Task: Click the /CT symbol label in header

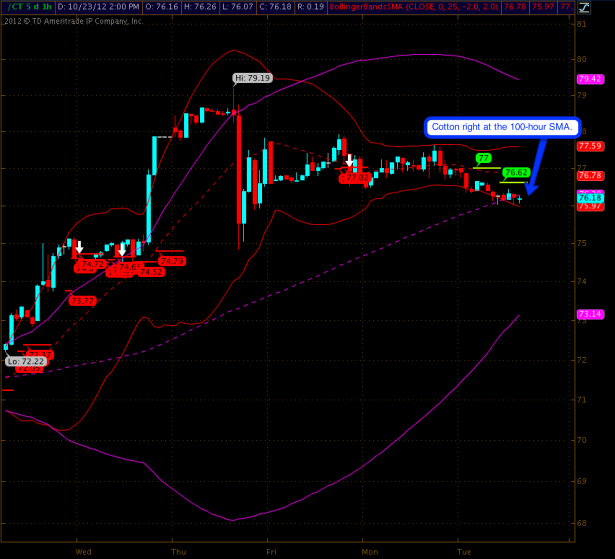Action: tap(16, 6)
